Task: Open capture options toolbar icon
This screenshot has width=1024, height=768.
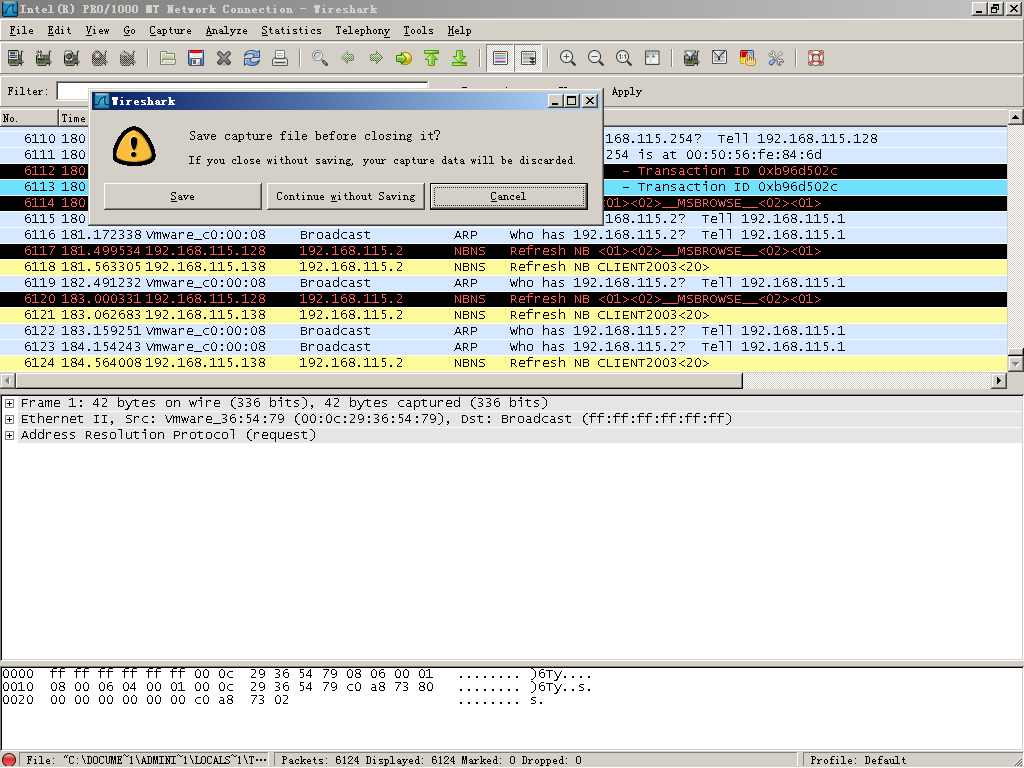Action: point(44,58)
